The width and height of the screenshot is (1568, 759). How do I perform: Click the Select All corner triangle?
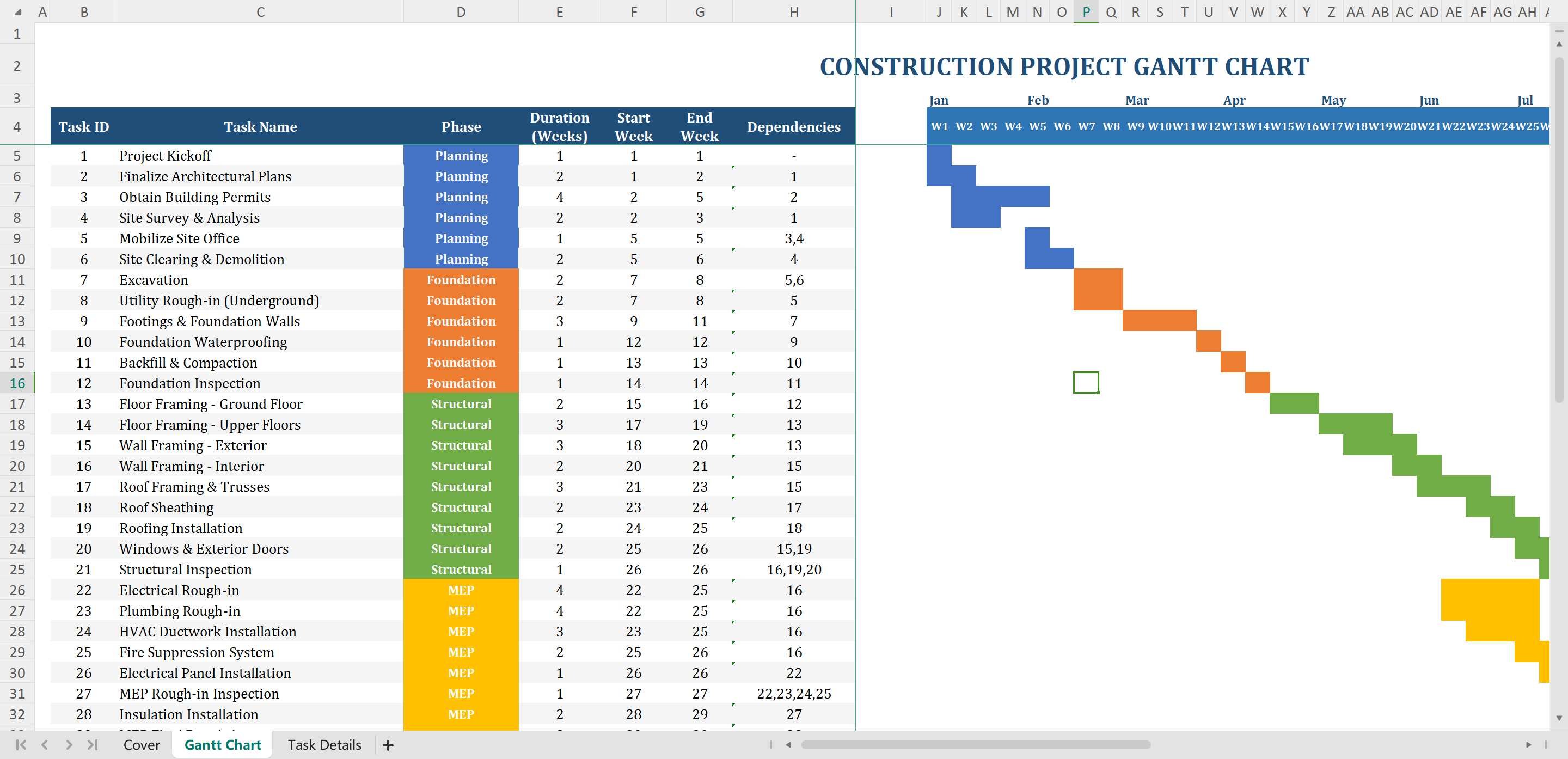(17, 12)
